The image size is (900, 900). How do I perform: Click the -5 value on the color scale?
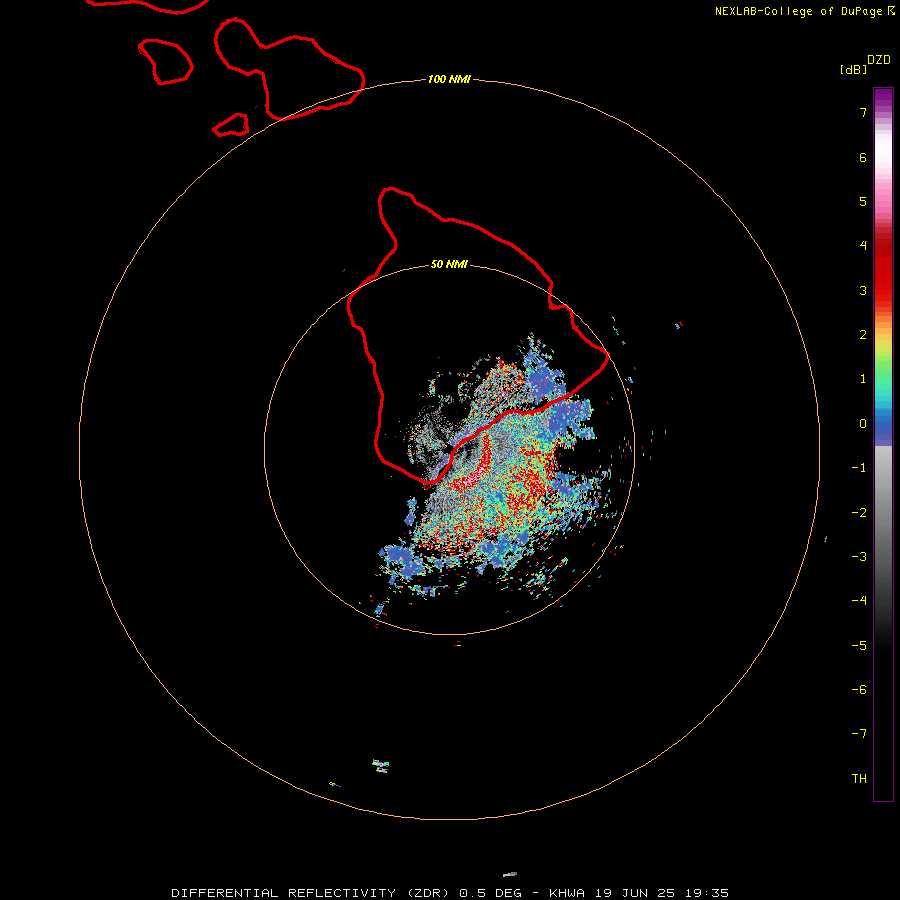[x=859, y=646]
